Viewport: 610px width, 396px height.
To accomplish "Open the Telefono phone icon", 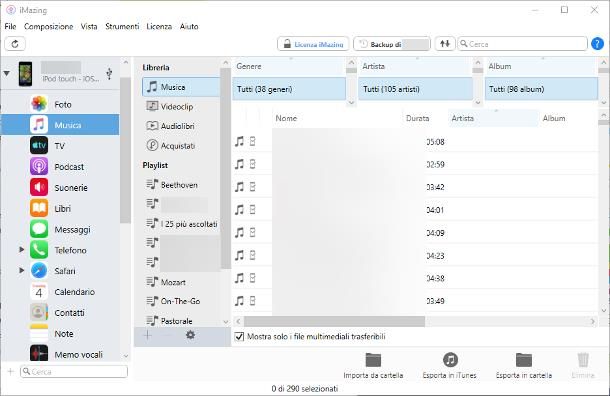I will point(39,250).
